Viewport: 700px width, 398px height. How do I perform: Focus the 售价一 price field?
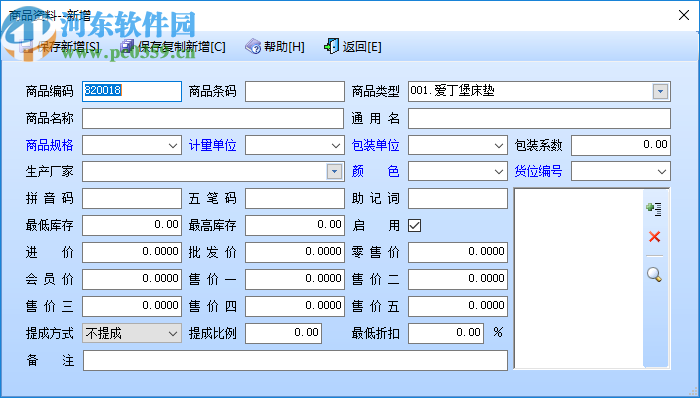[295, 279]
